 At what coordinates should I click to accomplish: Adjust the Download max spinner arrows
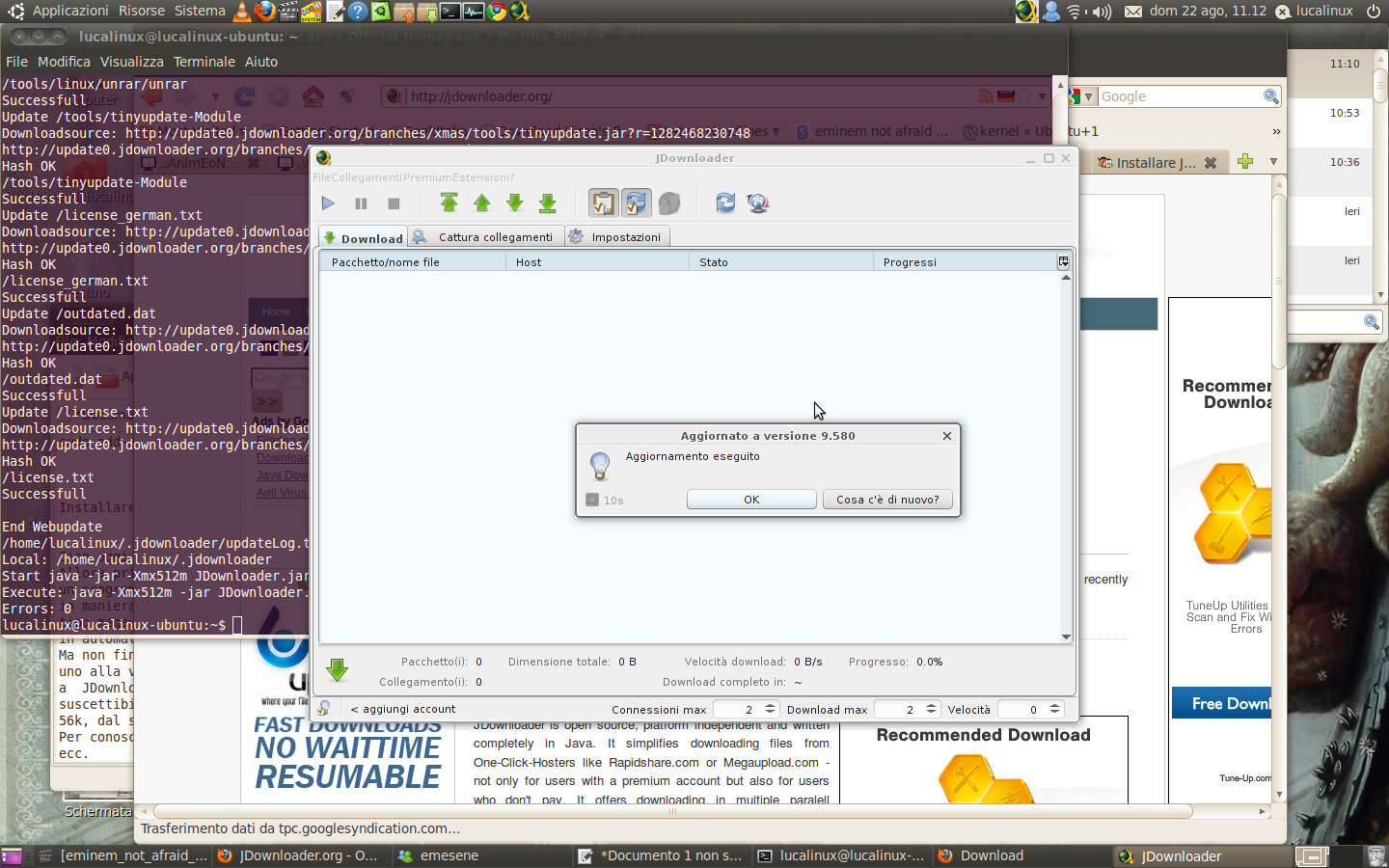tap(931, 709)
